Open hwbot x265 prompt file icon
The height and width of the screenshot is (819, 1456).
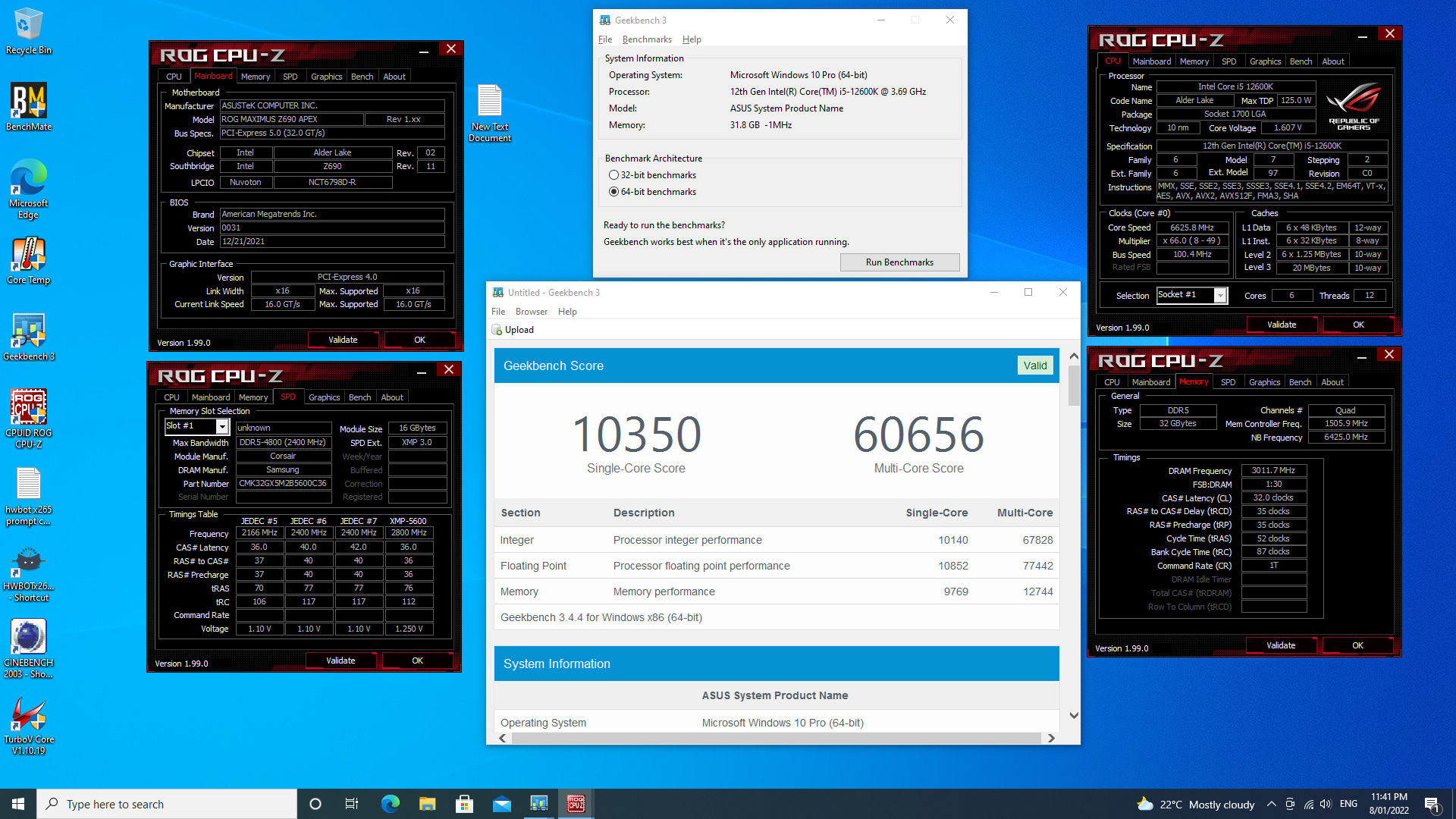tap(29, 496)
